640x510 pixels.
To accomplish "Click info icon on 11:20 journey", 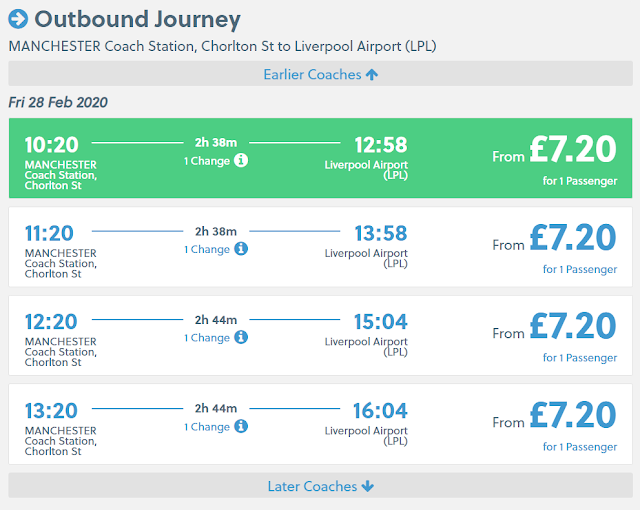I will point(241,249).
